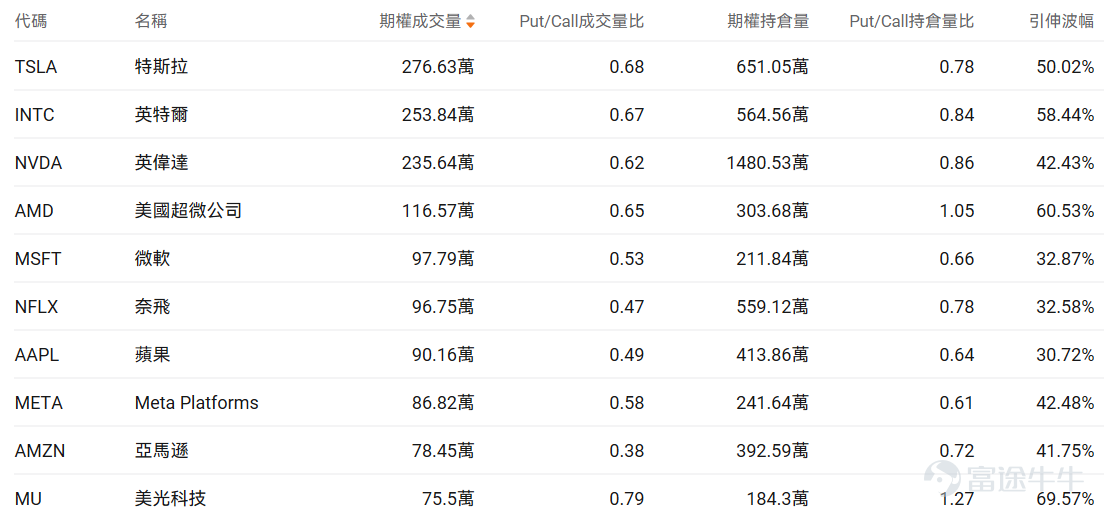This screenshot has height=515, width=1104.
Task: Click NVDA implied volatility 42.43%
Action: pos(1065,163)
